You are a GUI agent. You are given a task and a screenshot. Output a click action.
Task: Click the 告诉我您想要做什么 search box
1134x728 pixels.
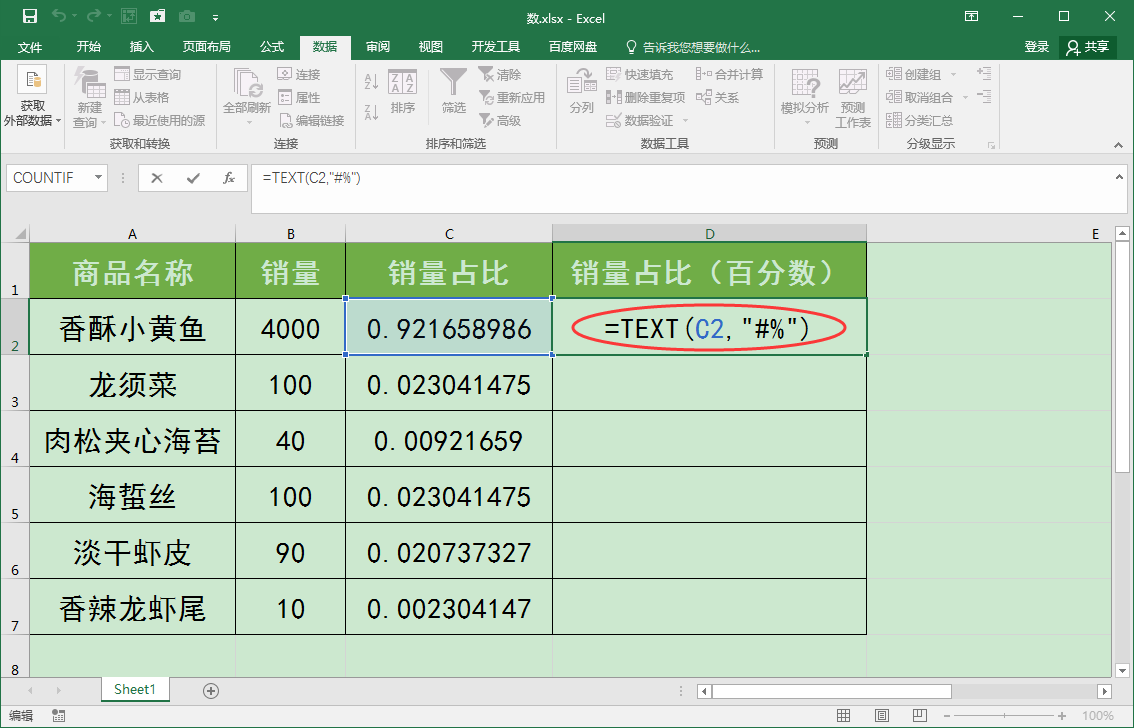point(694,48)
